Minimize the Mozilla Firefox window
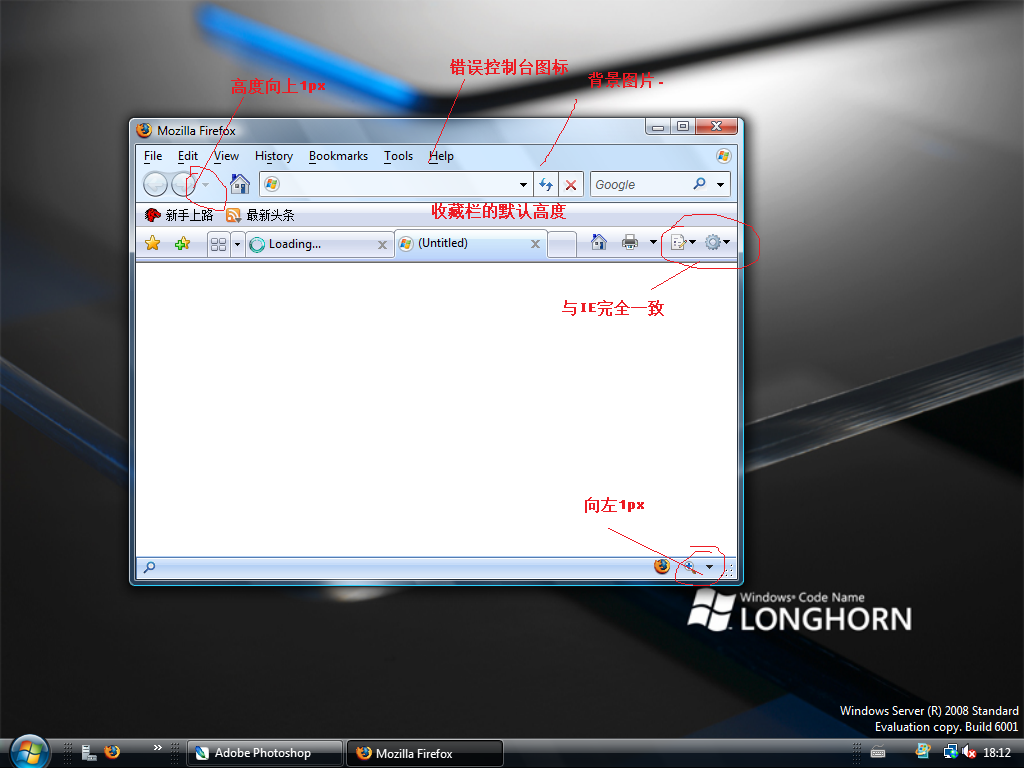The image size is (1024, 768). tap(658, 127)
